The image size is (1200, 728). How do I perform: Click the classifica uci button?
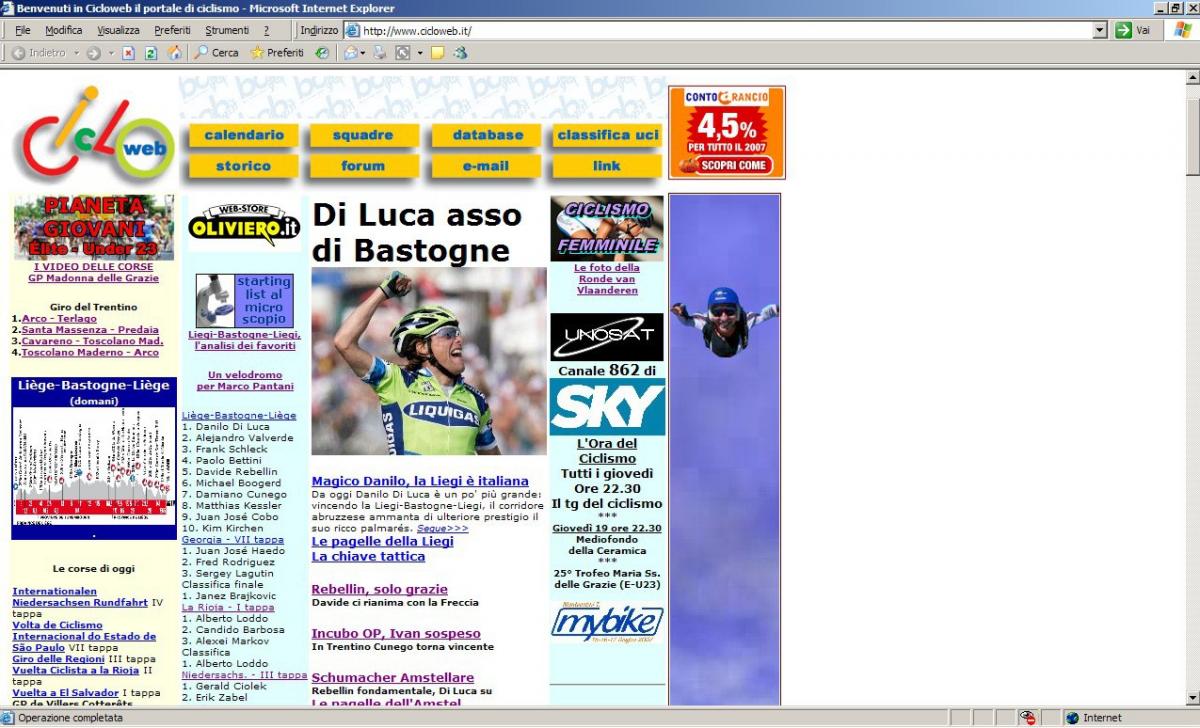tap(607, 135)
